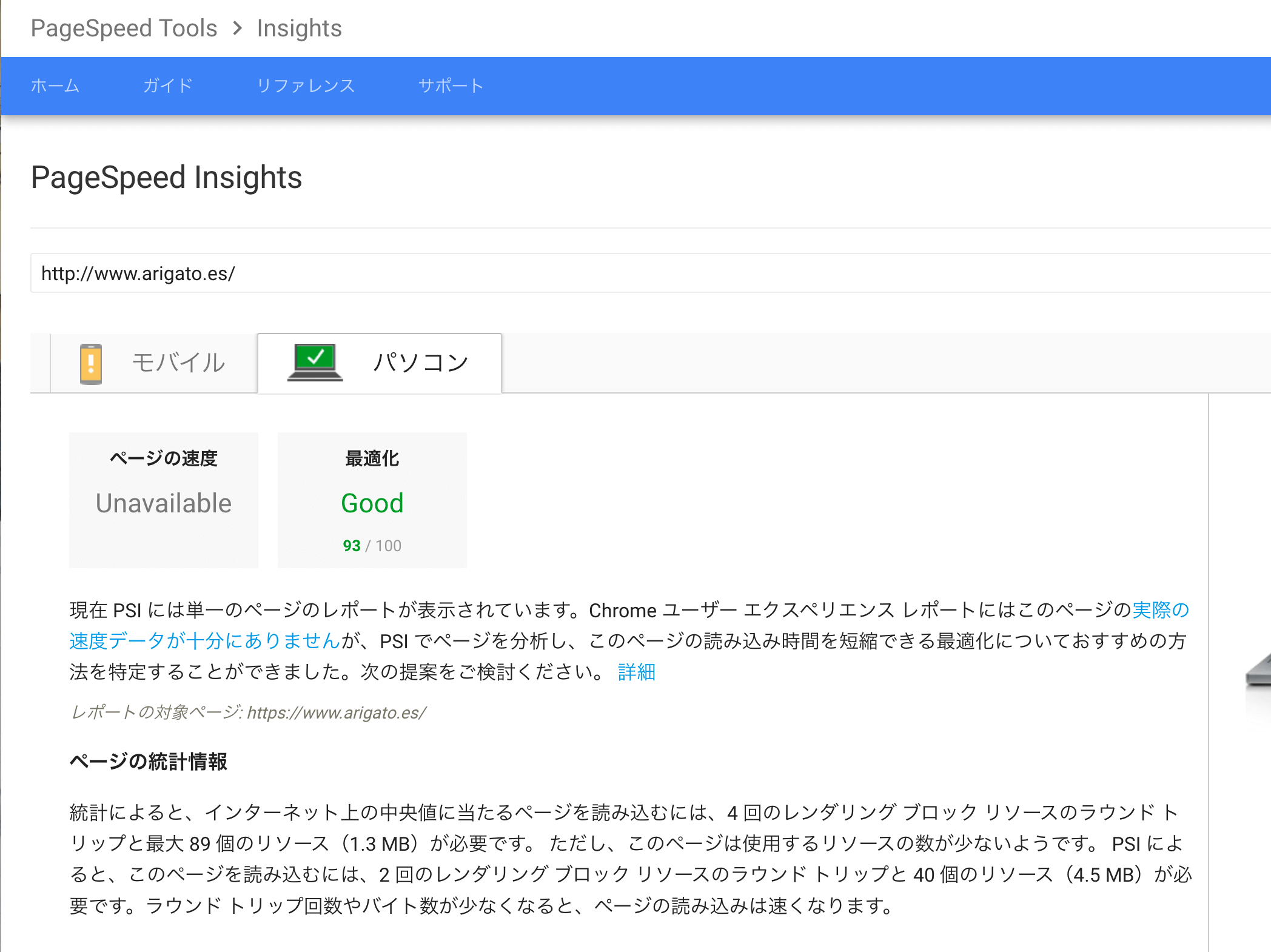Click the Insights breadcrumb link
1271x952 pixels.
click(299, 28)
